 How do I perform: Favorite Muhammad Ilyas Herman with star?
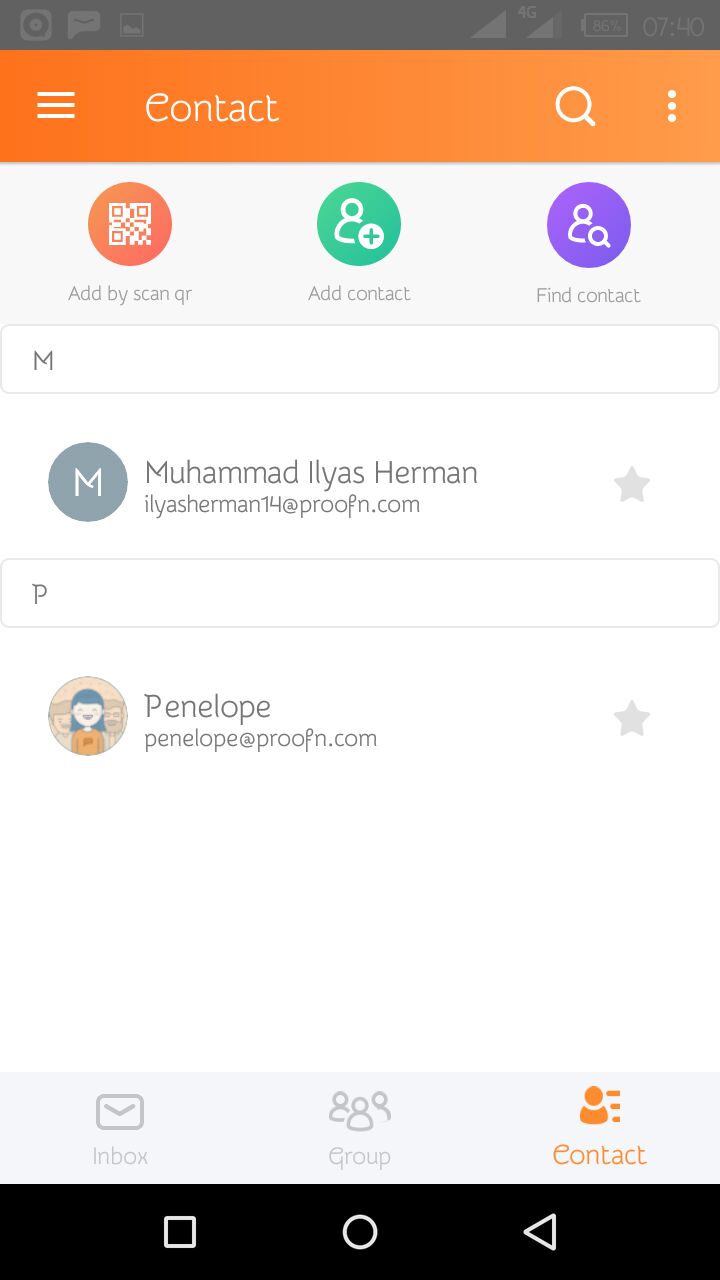(631, 485)
